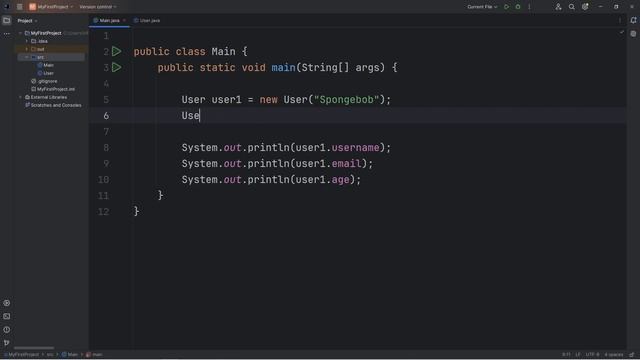
Task: Open more run actions (three dots)
Action: tap(529, 7)
